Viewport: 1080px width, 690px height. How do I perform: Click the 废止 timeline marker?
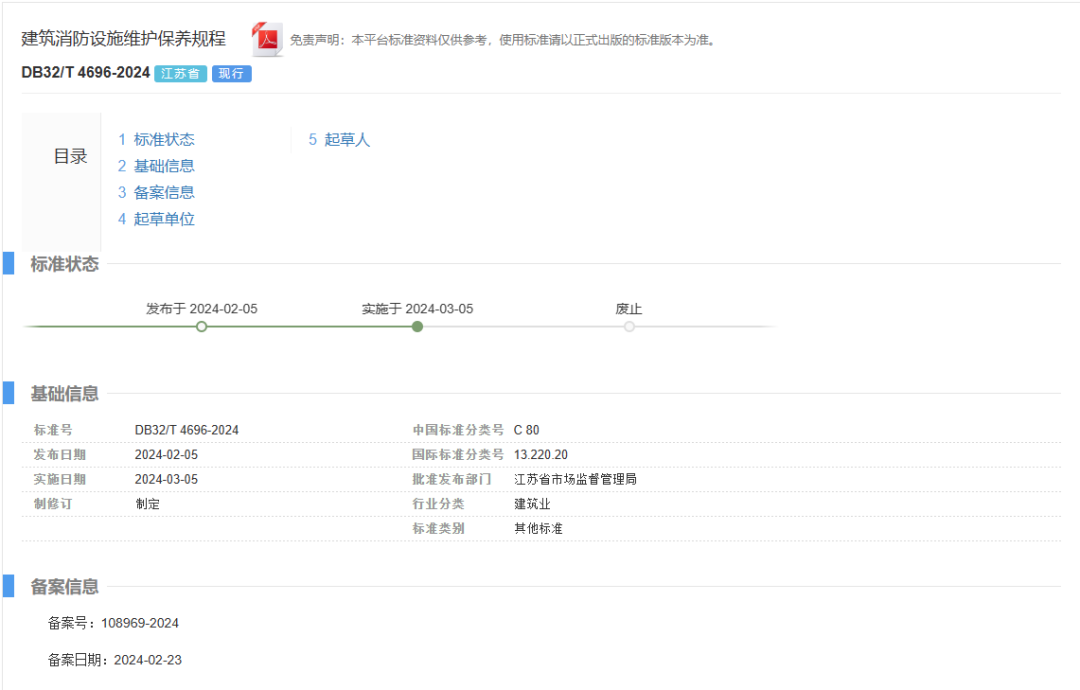(629, 326)
